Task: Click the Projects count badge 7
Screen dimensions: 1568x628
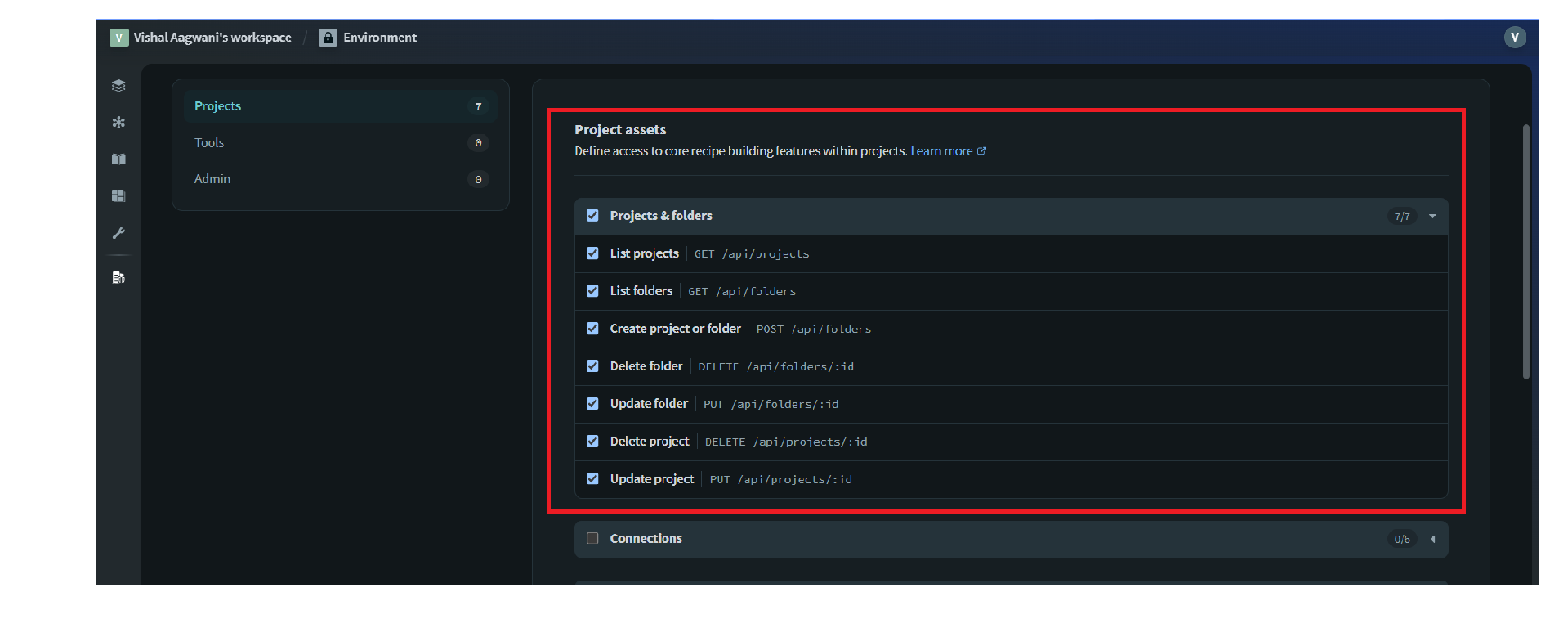Action: tap(478, 106)
